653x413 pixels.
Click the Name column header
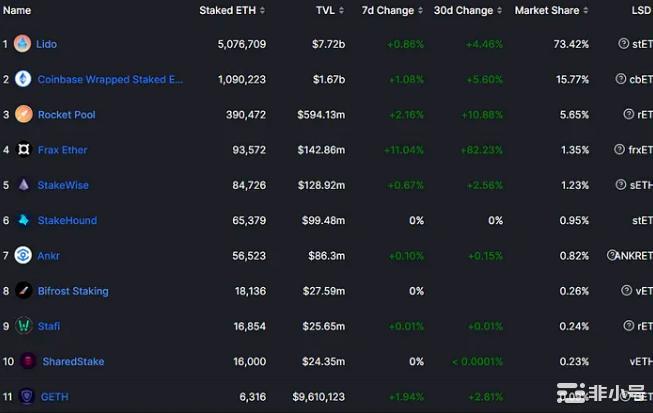coord(17,10)
